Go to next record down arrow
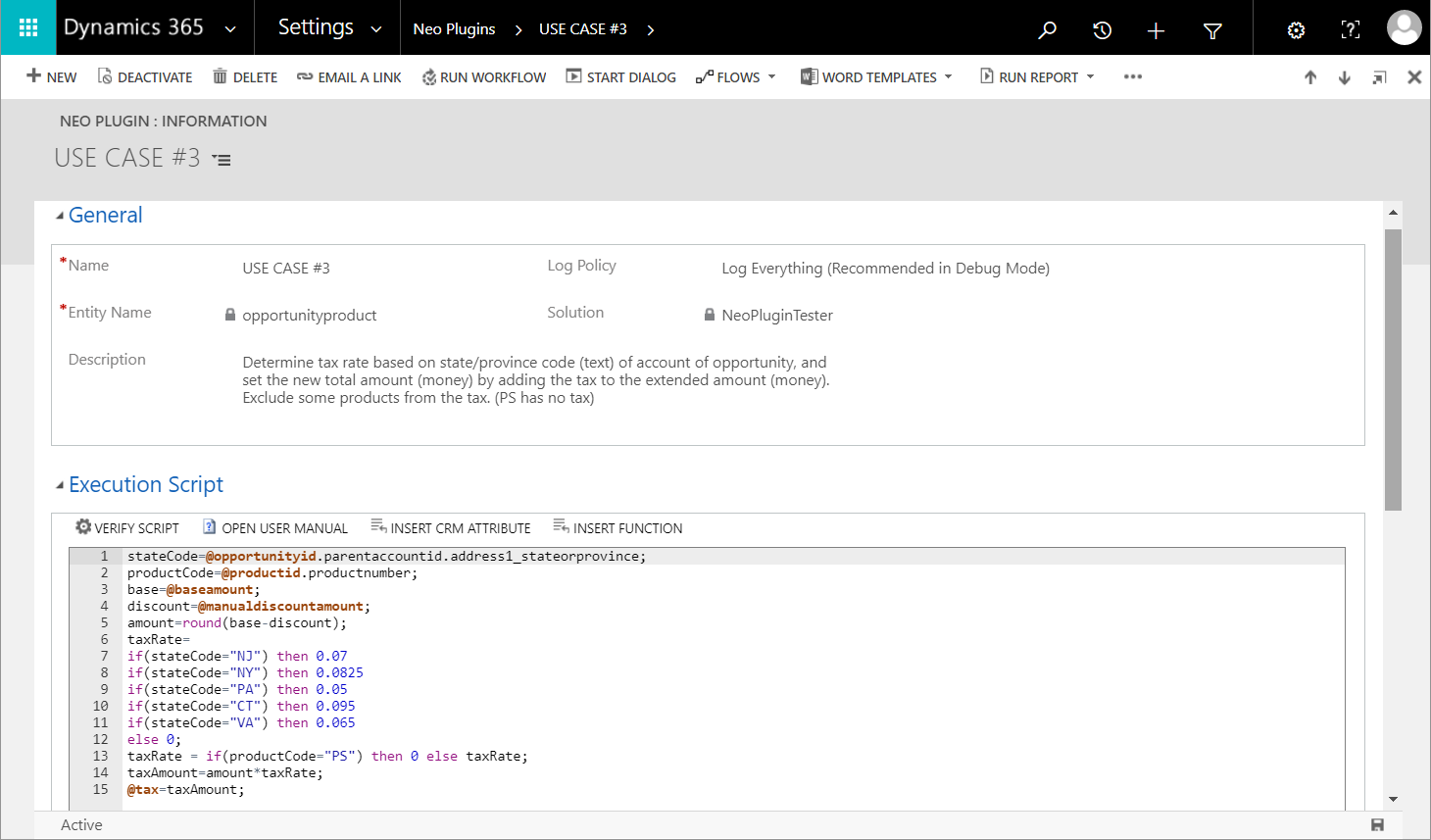Image resolution: width=1431 pixels, height=840 pixels. pos(1345,77)
